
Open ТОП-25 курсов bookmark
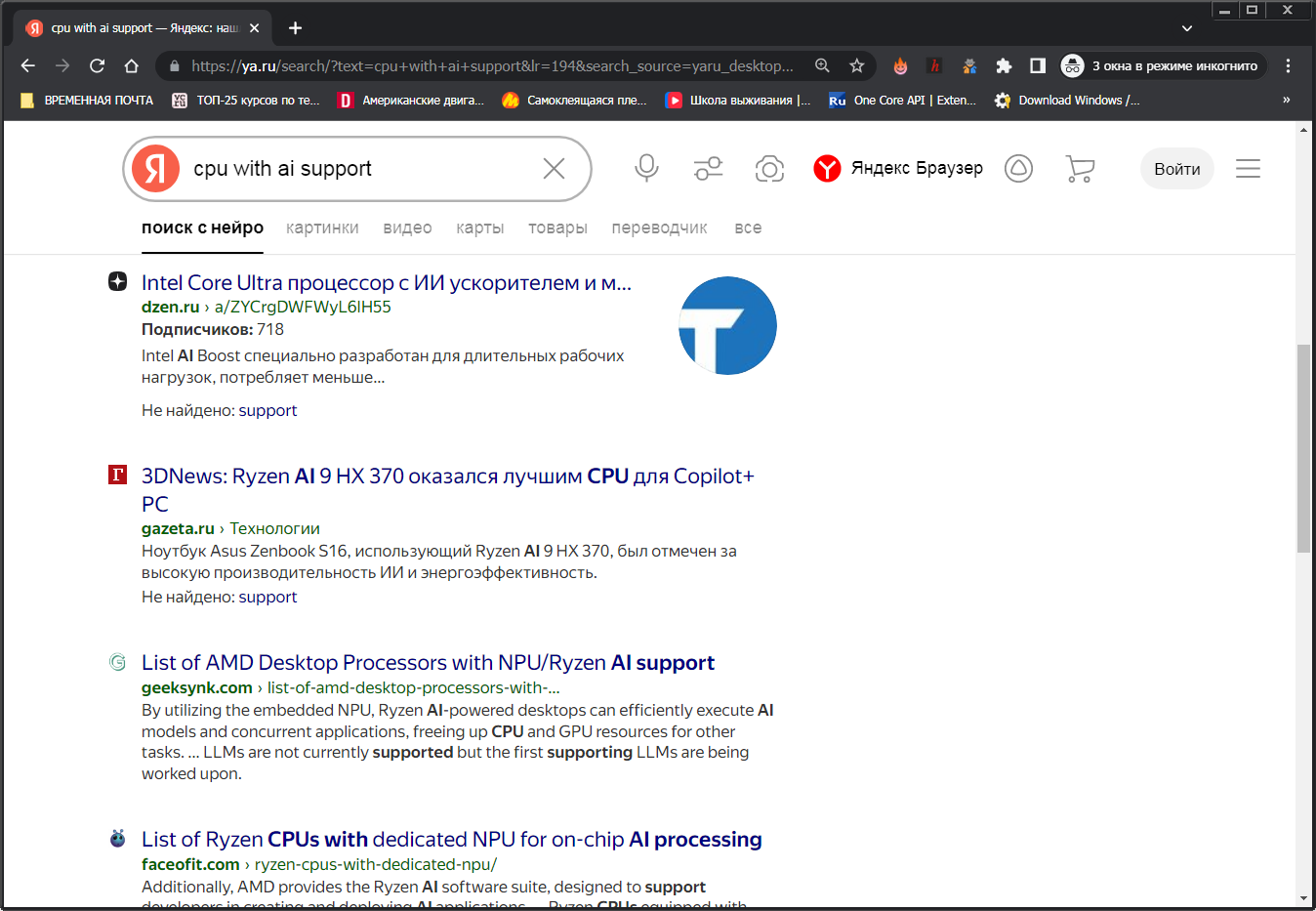246,100
